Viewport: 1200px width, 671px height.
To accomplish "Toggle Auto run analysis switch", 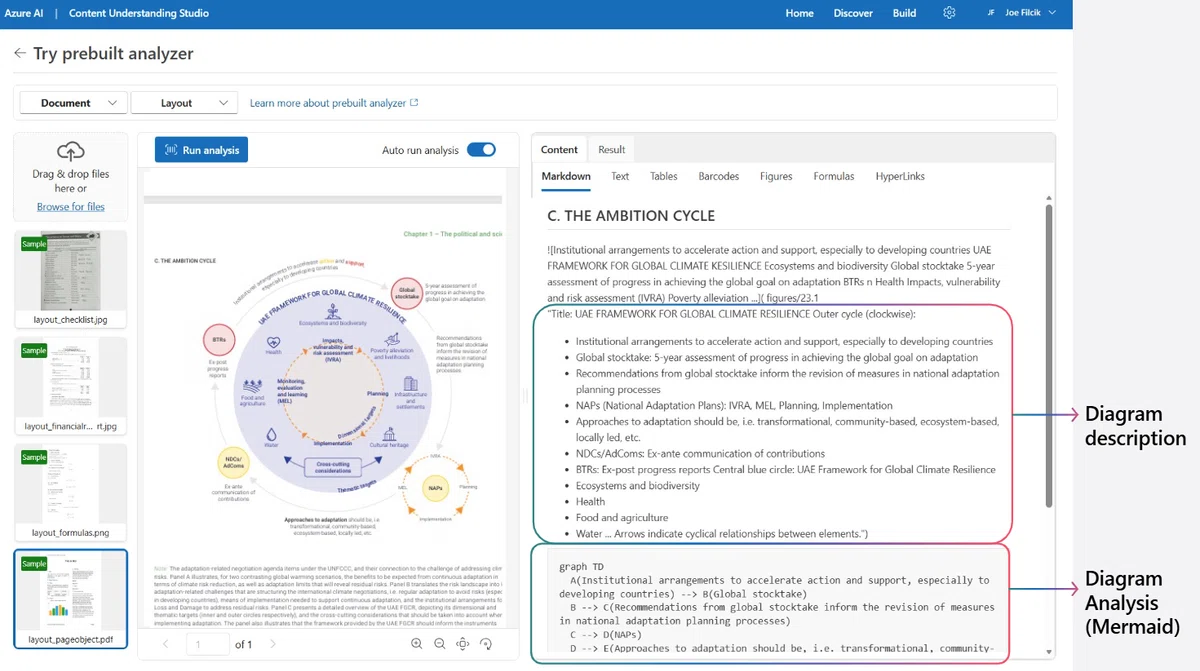I will pos(481,150).
